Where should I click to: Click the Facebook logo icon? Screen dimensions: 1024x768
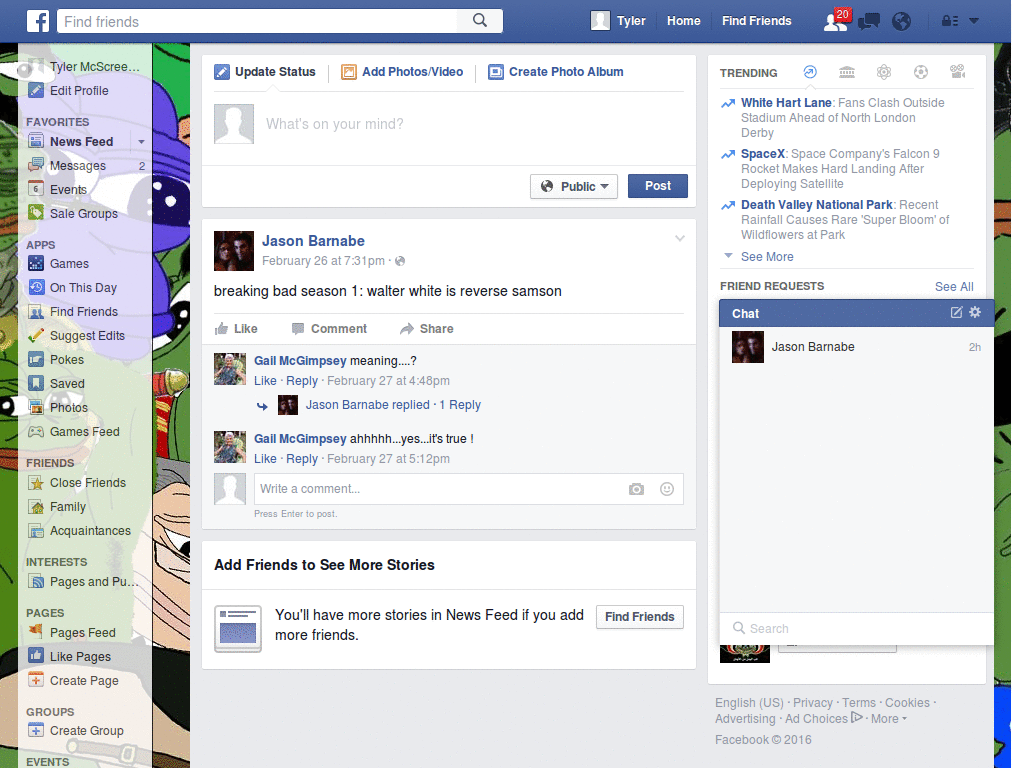pos(38,21)
